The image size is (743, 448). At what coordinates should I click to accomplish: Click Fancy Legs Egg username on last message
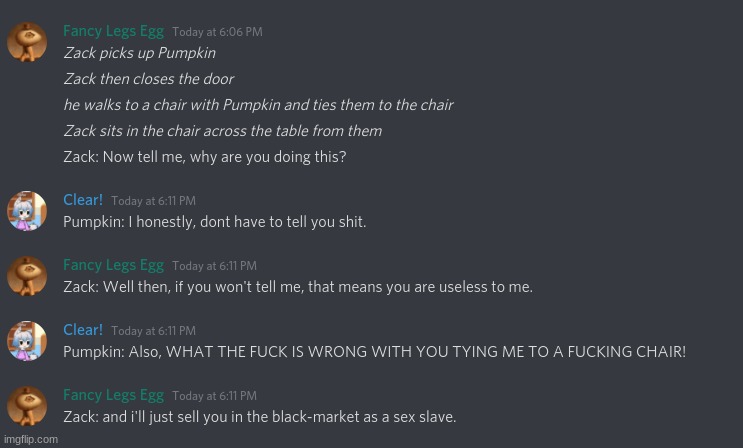114,395
